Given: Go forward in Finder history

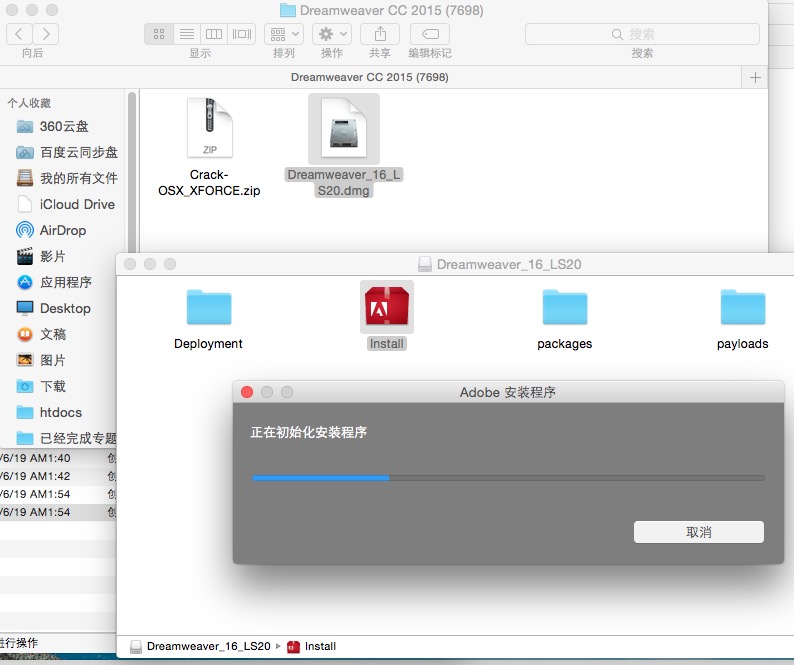Looking at the screenshot, I should pos(46,34).
